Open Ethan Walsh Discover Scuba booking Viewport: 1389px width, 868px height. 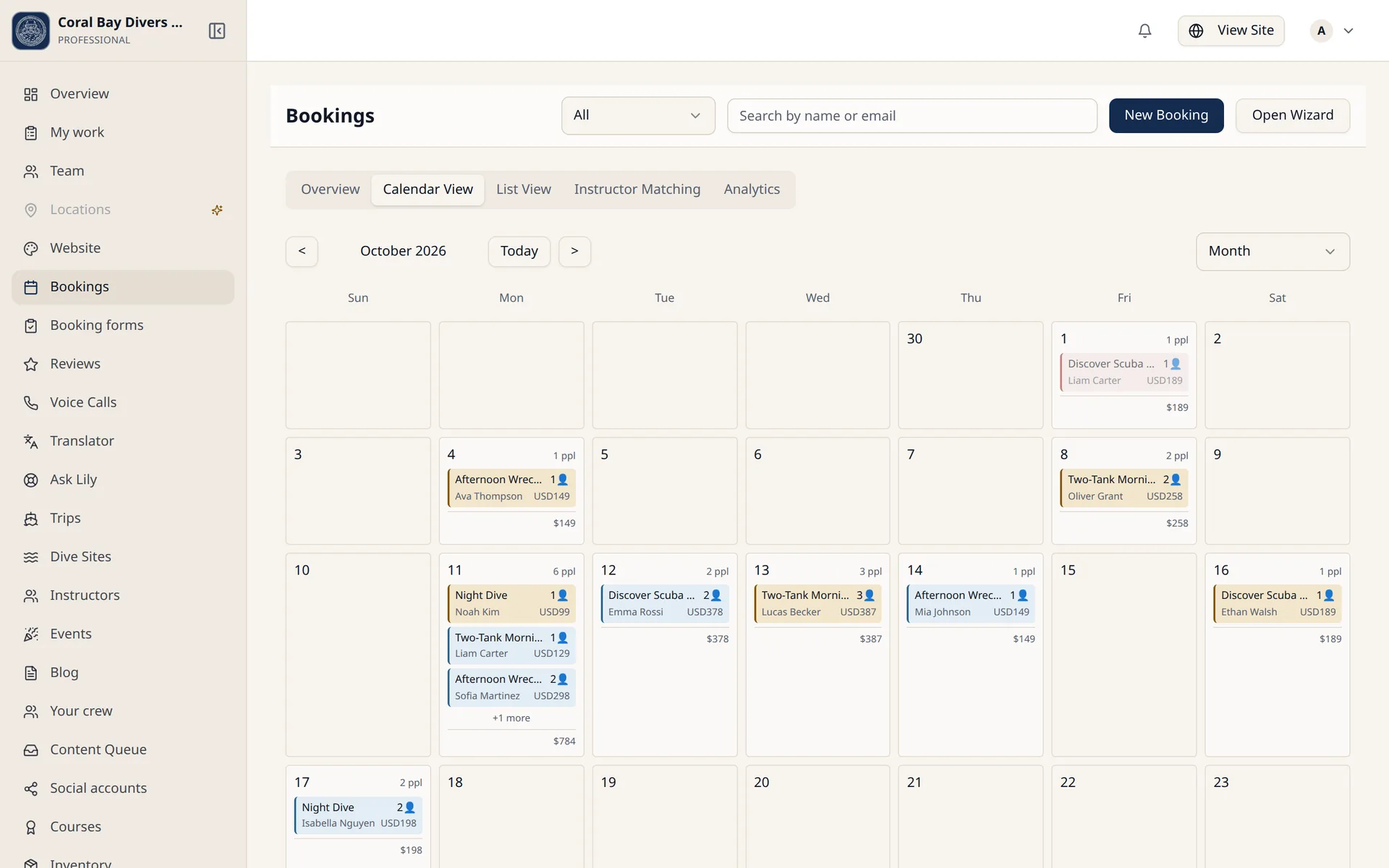tap(1277, 603)
